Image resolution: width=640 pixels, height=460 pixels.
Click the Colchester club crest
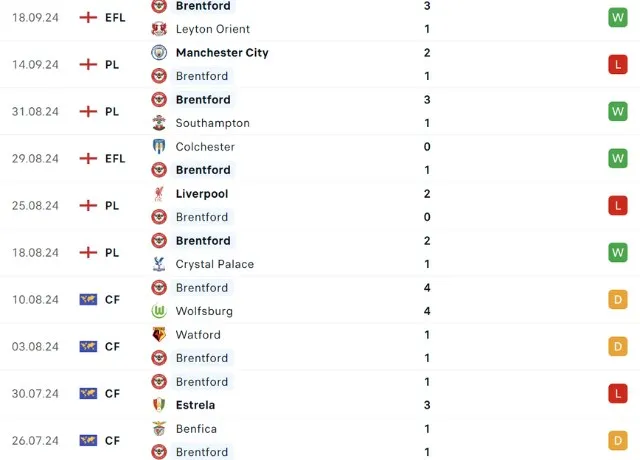pos(159,147)
